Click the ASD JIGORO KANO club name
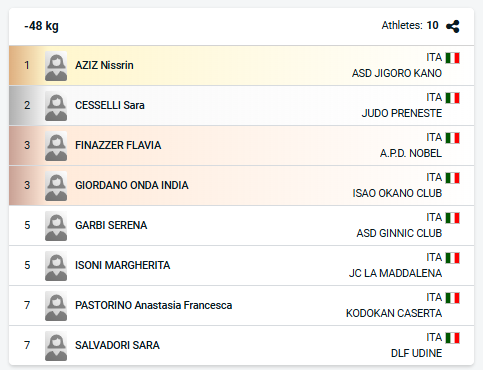483x370 pixels. point(397,73)
